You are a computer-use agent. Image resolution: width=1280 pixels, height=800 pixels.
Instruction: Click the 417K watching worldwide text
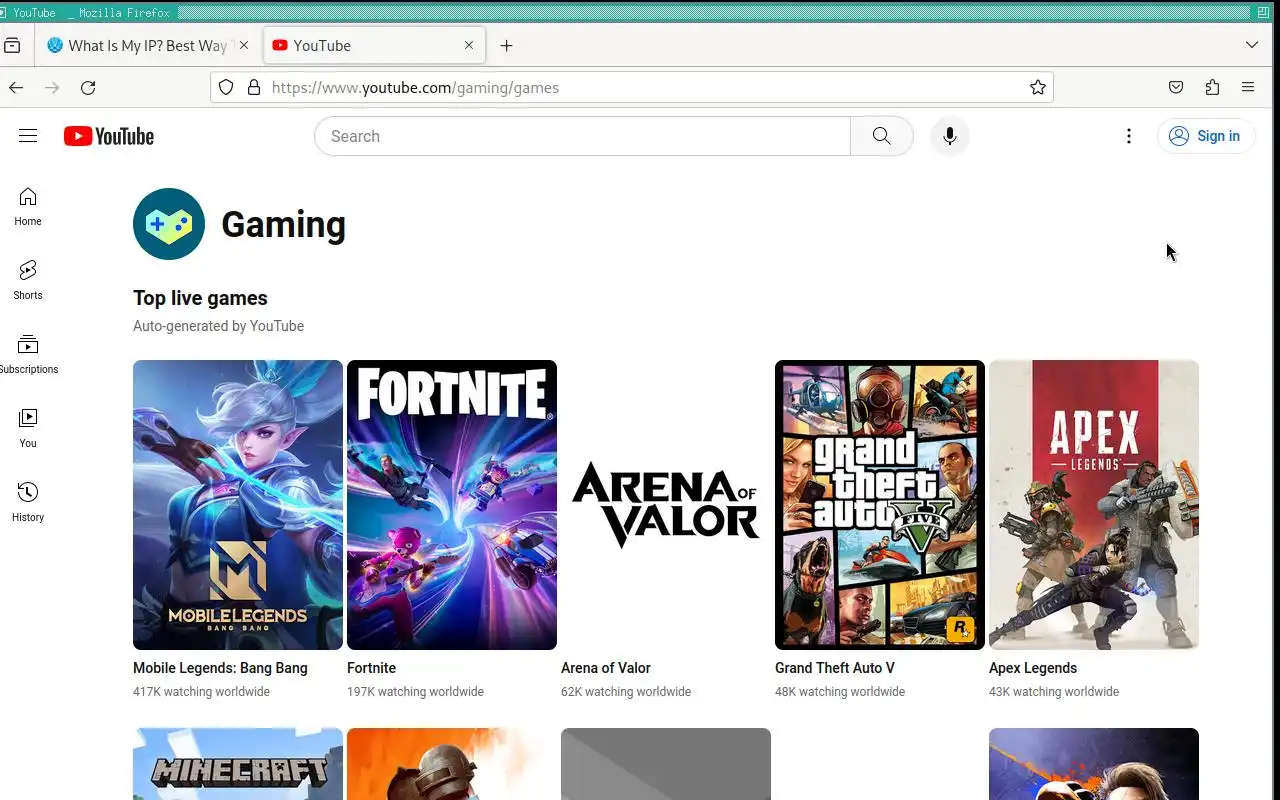click(x=201, y=692)
